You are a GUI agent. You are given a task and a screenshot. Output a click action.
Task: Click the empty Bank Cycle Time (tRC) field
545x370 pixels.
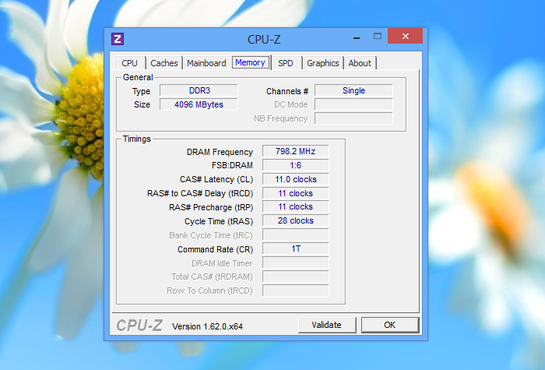tap(295, 235)
